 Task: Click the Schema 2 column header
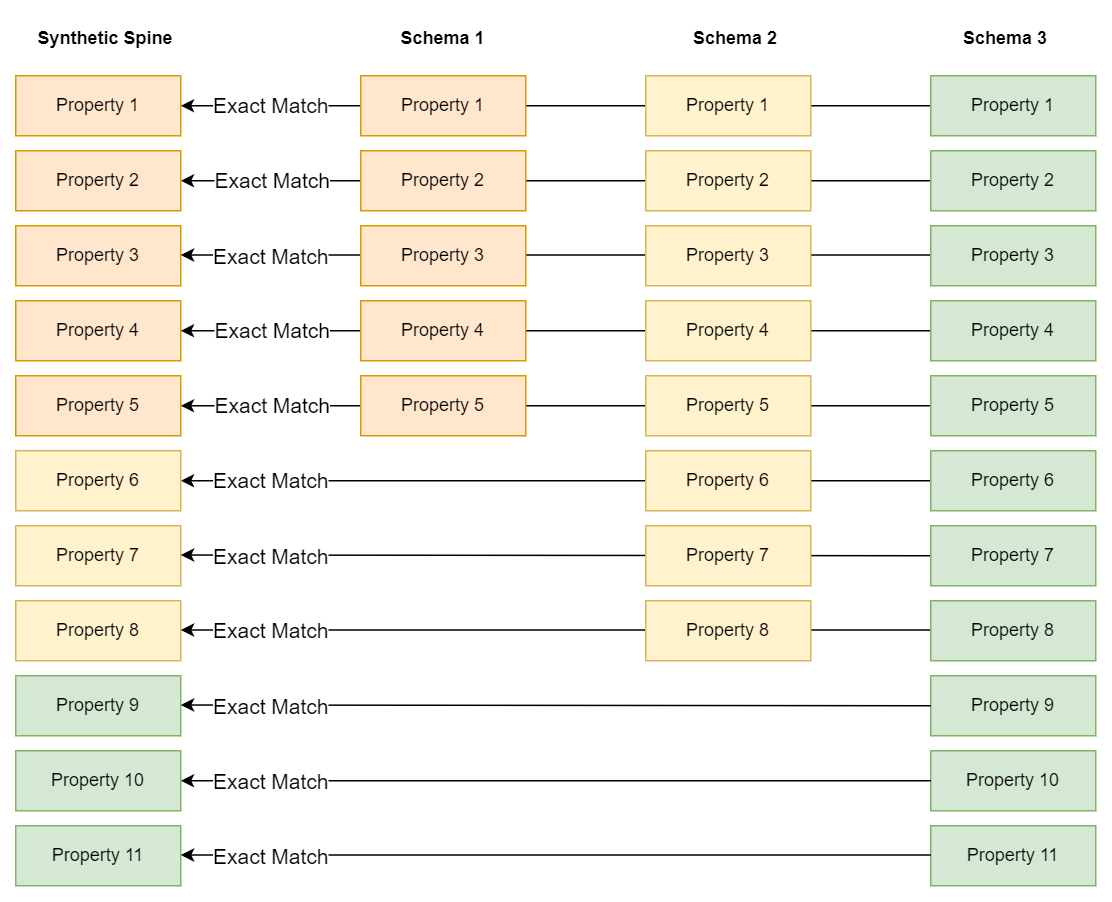tap(734, 39)
